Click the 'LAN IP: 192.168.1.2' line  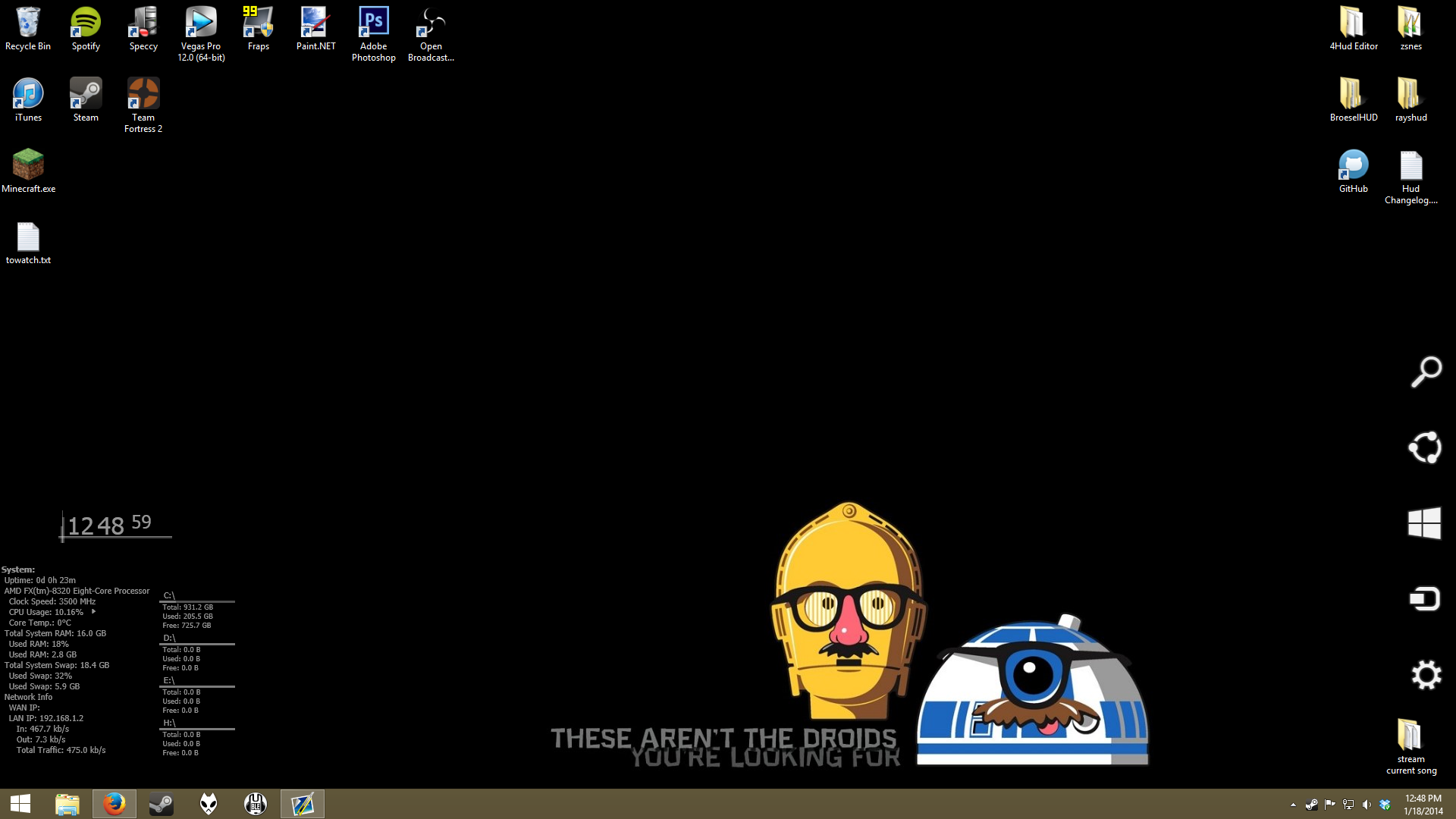click(x=46, y=718)
